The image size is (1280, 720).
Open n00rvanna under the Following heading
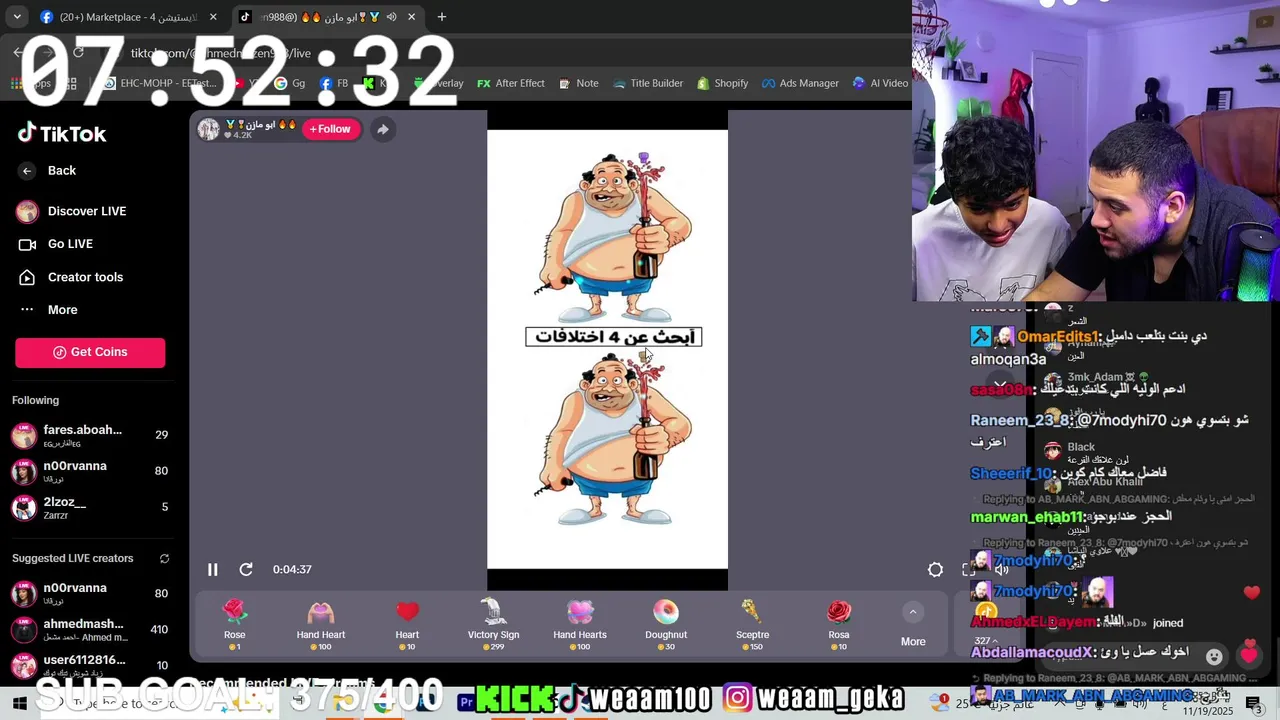coord(90,471)
